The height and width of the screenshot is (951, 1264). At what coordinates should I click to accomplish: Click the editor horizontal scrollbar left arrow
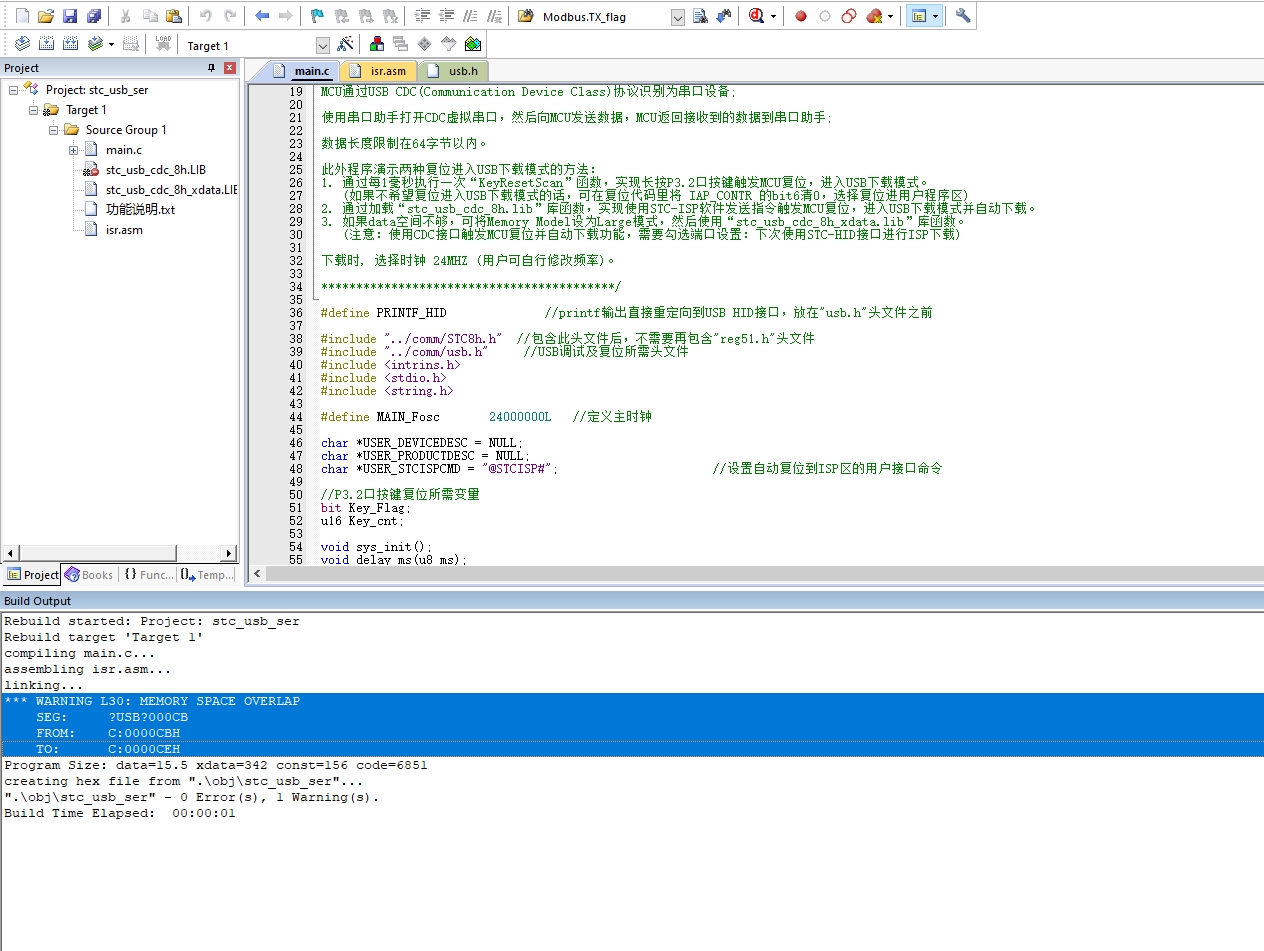pyautogui.click(x=257, y=574)
